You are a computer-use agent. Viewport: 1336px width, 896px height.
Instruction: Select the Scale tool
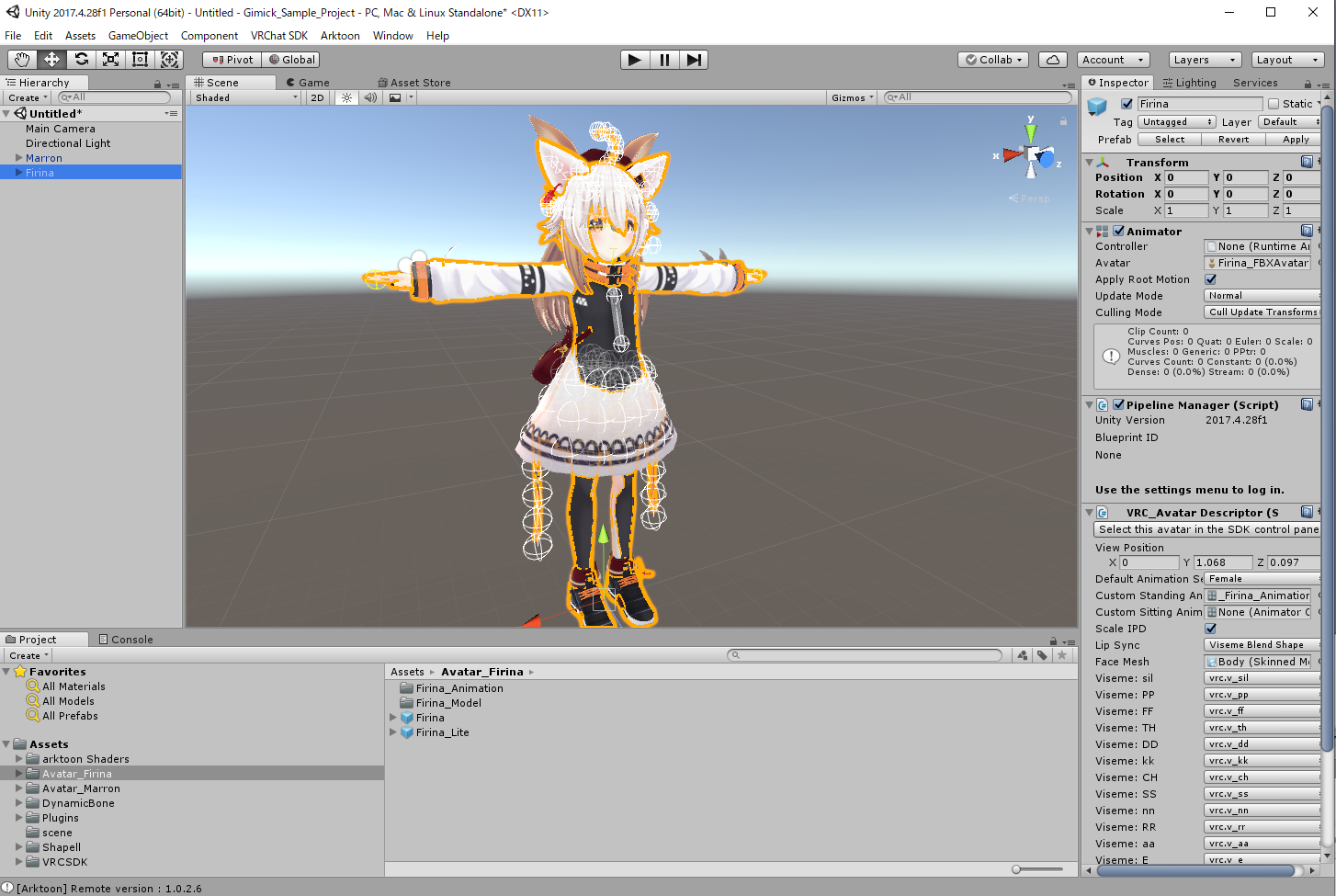(111, 60)
